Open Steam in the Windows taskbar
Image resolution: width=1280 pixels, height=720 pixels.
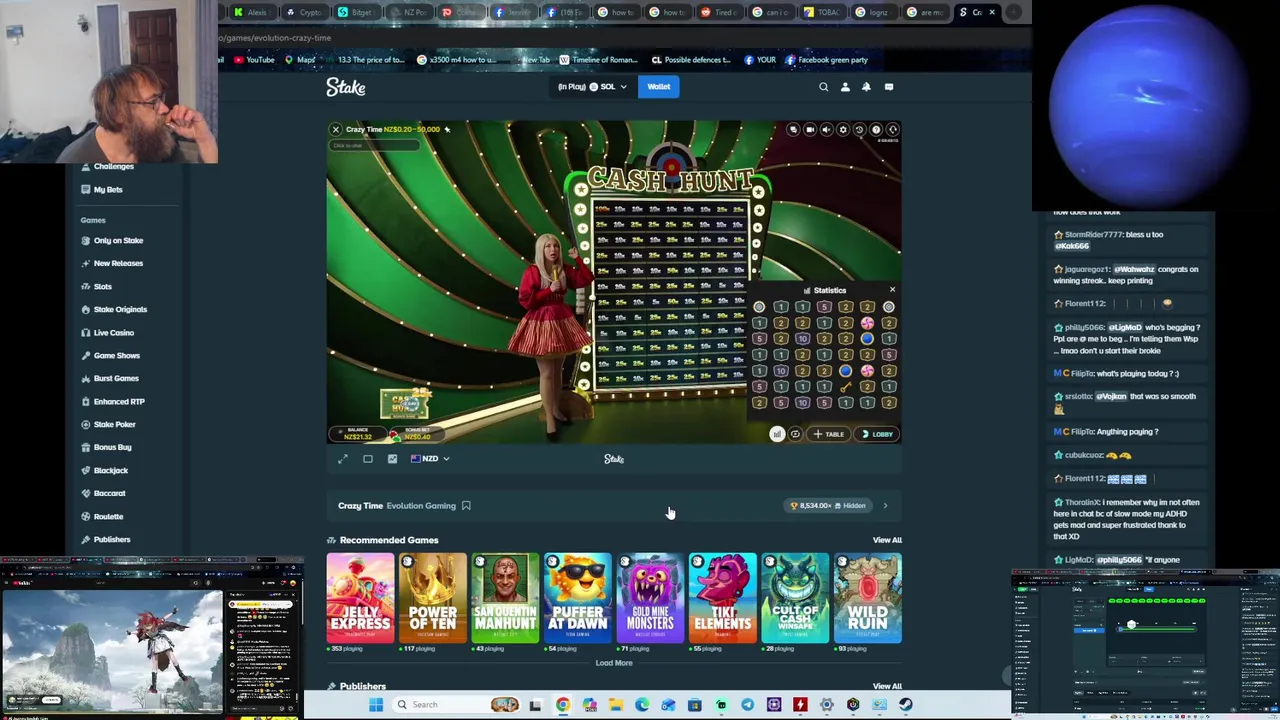tap(905, 705)
